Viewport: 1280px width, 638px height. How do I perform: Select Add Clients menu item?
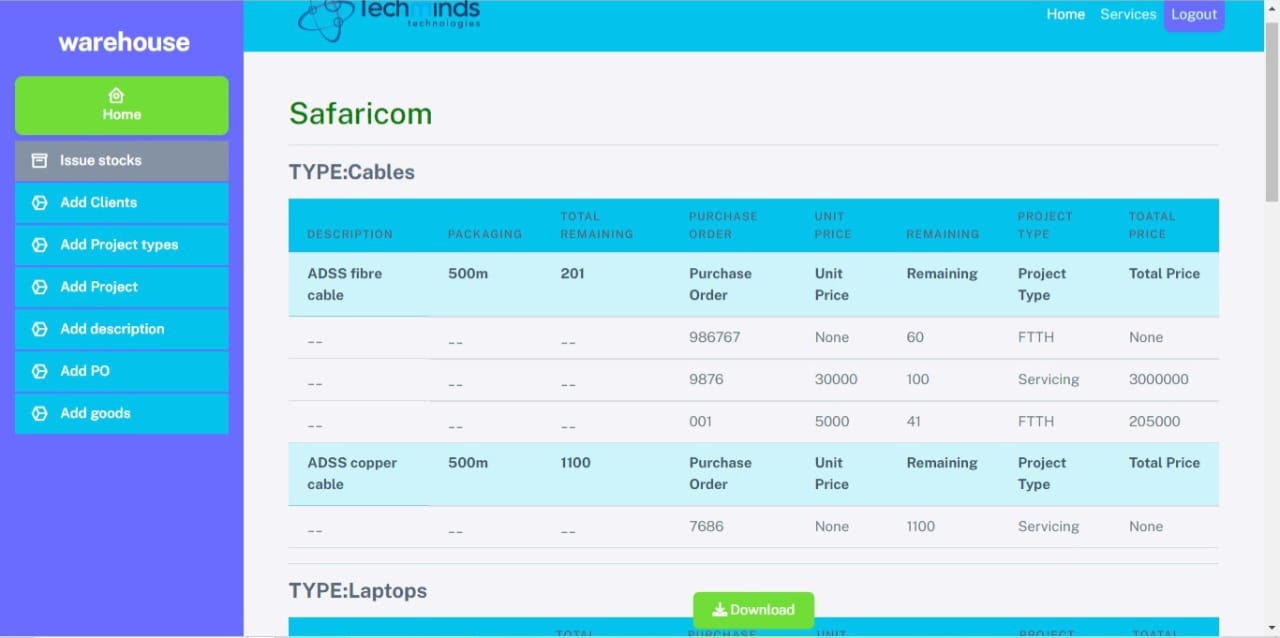click(x=122, y=202)
